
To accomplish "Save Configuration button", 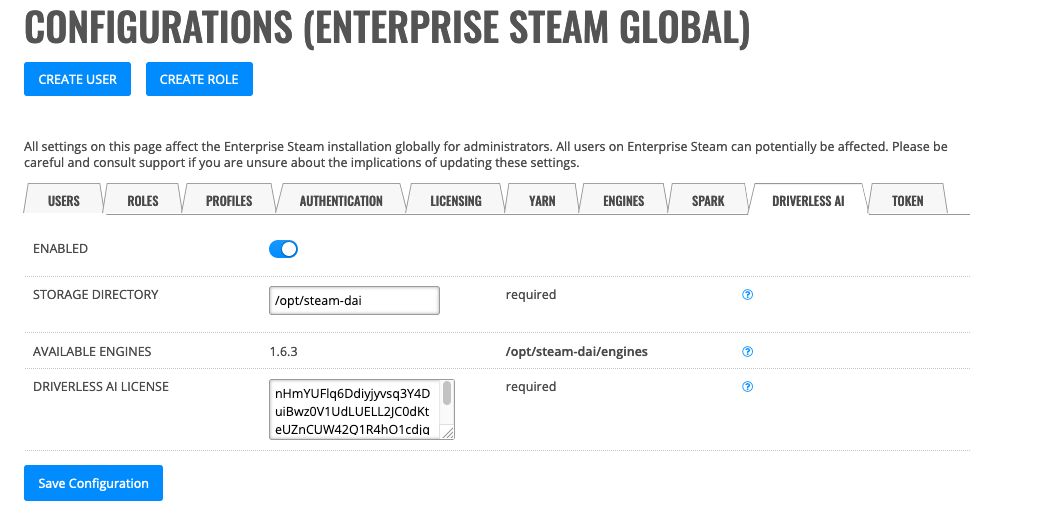I will tap(93, 483).
